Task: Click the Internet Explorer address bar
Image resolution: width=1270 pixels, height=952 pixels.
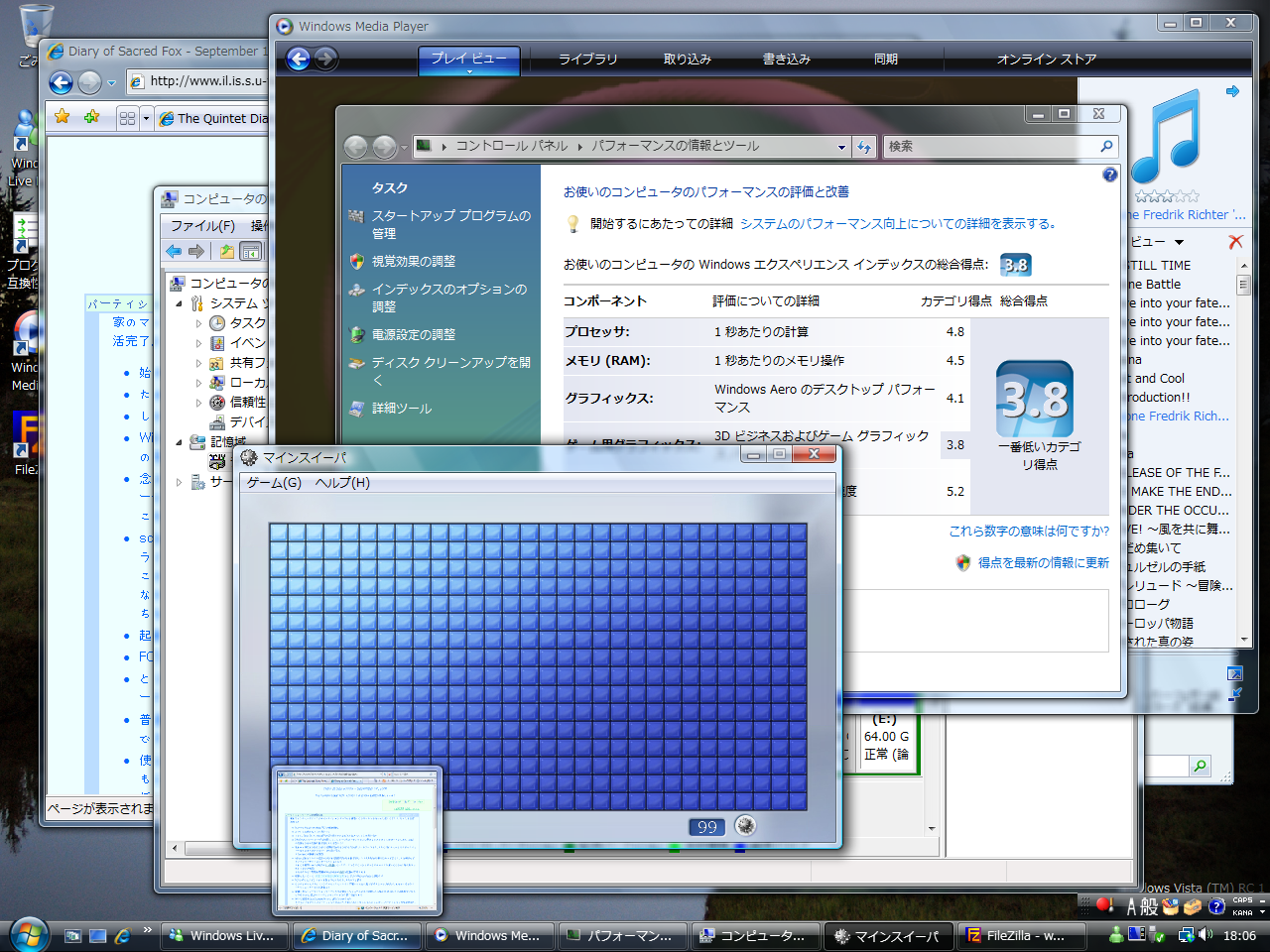Action: [198, 81]
